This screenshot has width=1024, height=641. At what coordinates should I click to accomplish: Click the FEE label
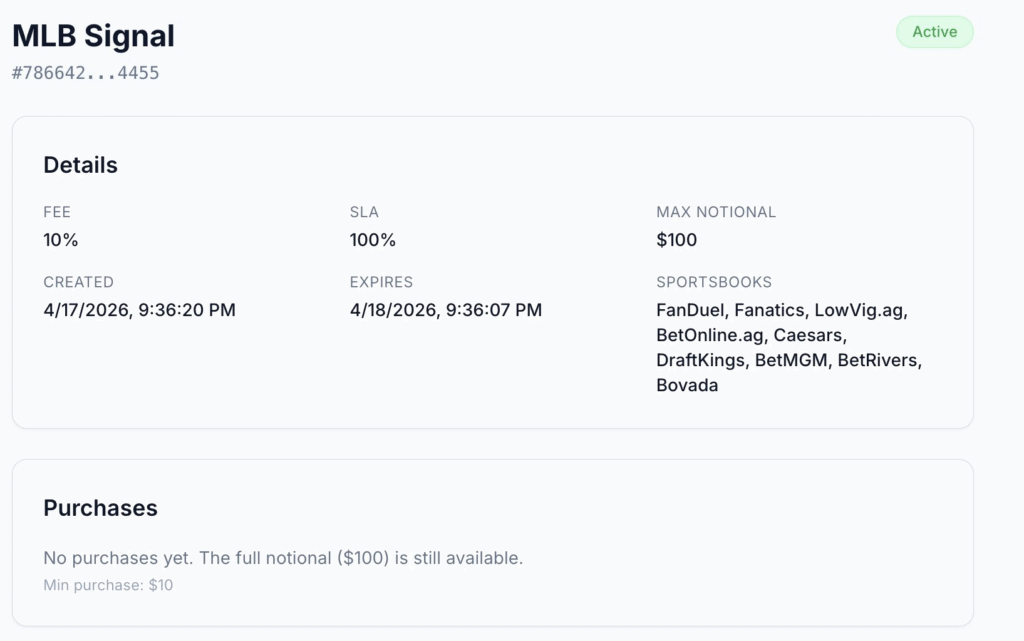click(57, 212)
